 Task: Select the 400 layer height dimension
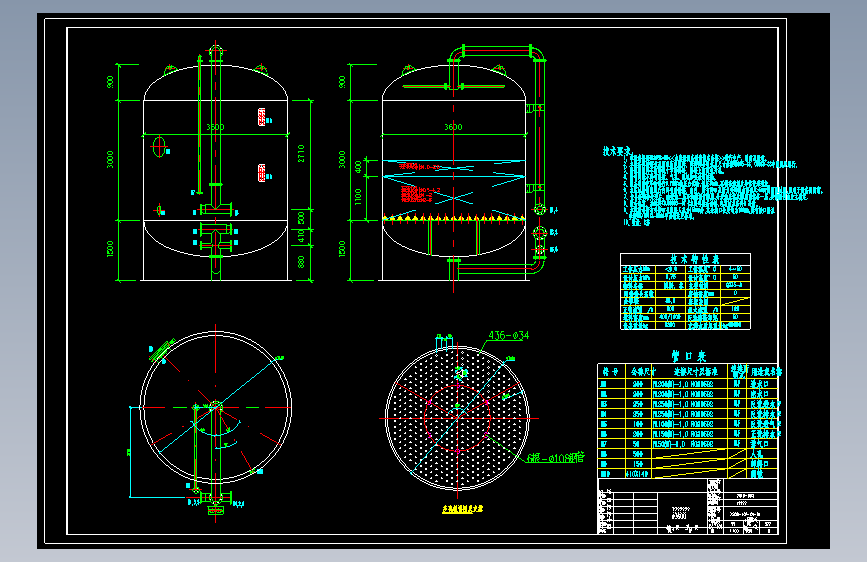click(358, 167)
